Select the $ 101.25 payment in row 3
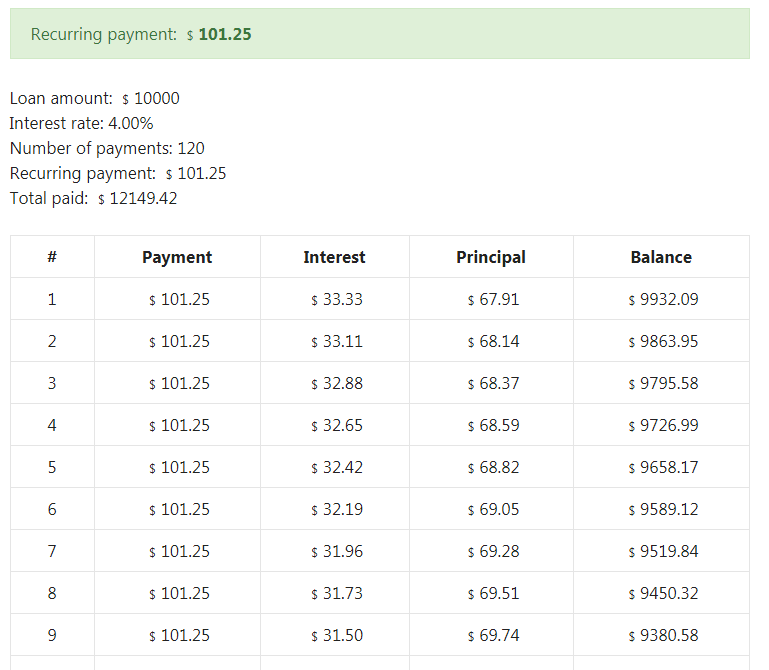Viewport: 769px width, 670px height. pos(179,384)
